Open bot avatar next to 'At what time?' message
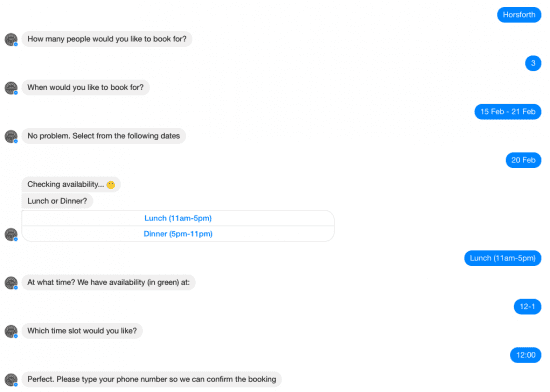 click(11, 283)
